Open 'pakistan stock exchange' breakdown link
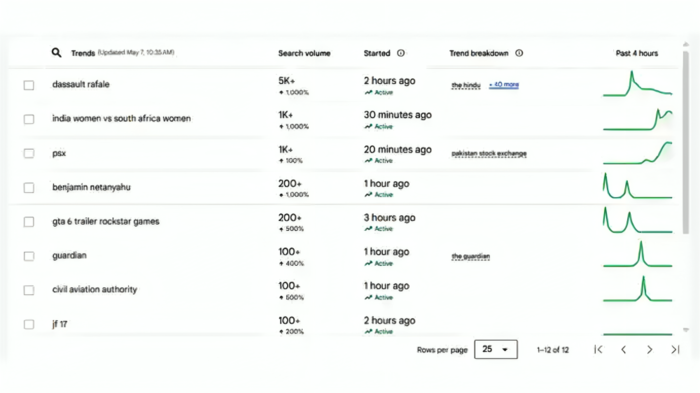This screenshot has height=393, width=700. pos(489,153)
